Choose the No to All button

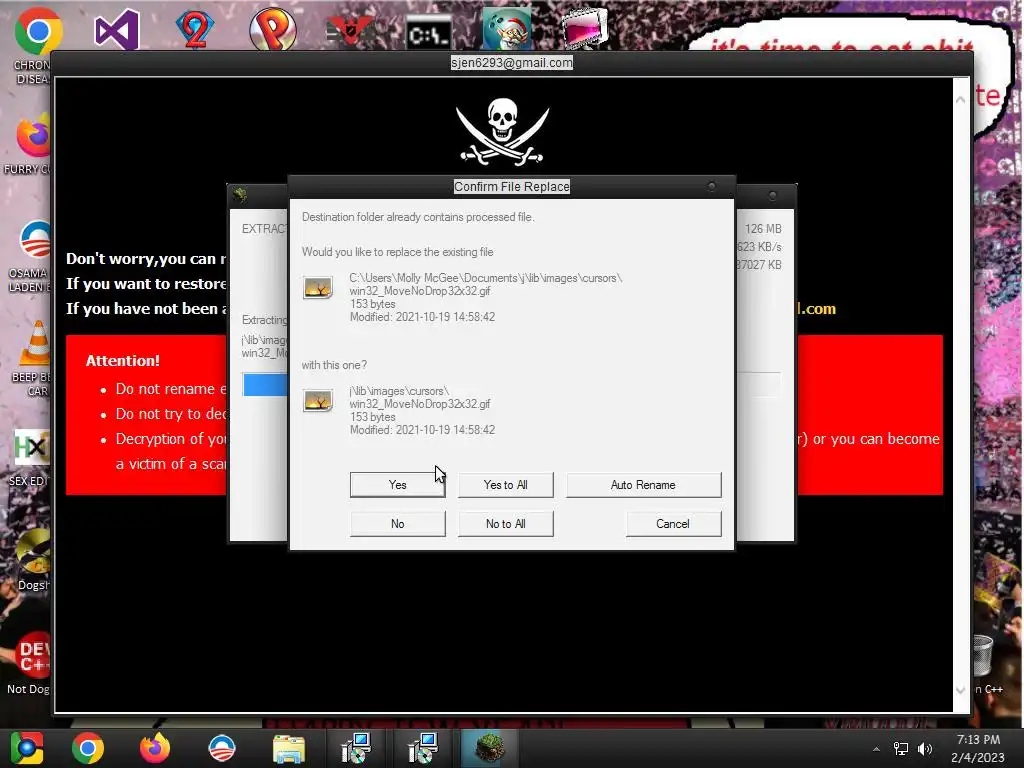click(505, 524)
